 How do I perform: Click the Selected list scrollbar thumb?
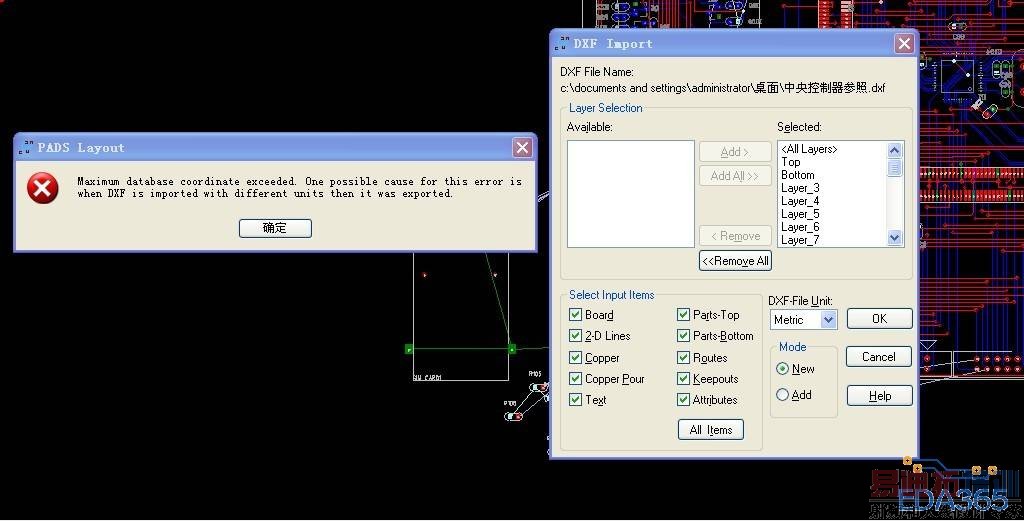coord(895,167)
